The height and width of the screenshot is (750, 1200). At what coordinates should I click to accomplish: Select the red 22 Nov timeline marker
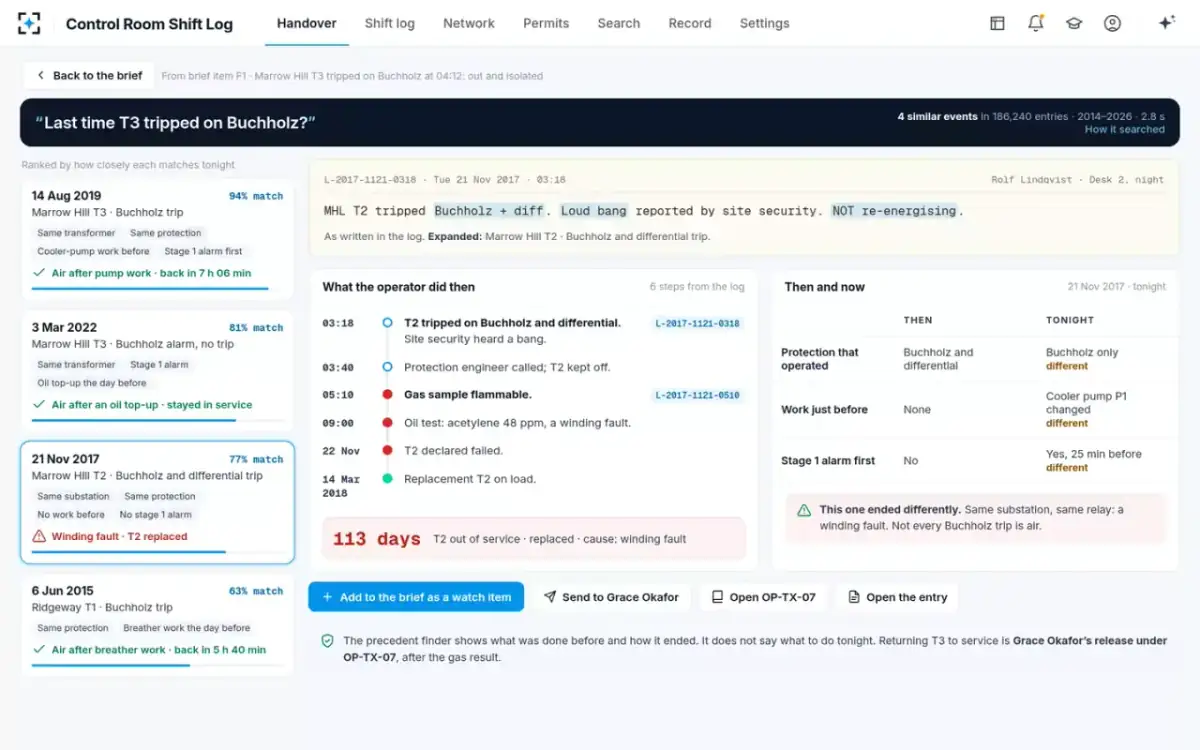387,451
